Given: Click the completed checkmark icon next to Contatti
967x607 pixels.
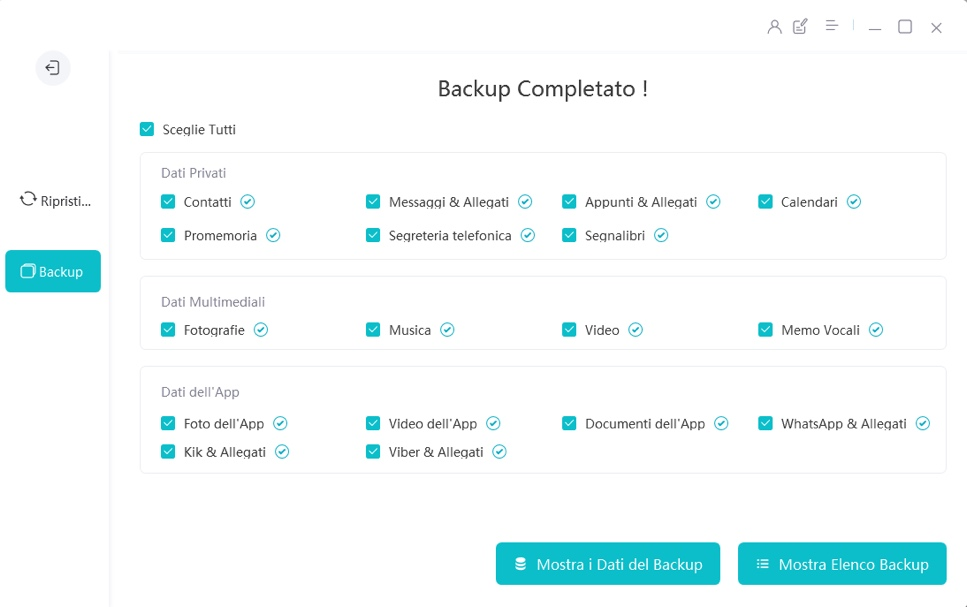Looking at the screenshot, I should tap(248, 202).
